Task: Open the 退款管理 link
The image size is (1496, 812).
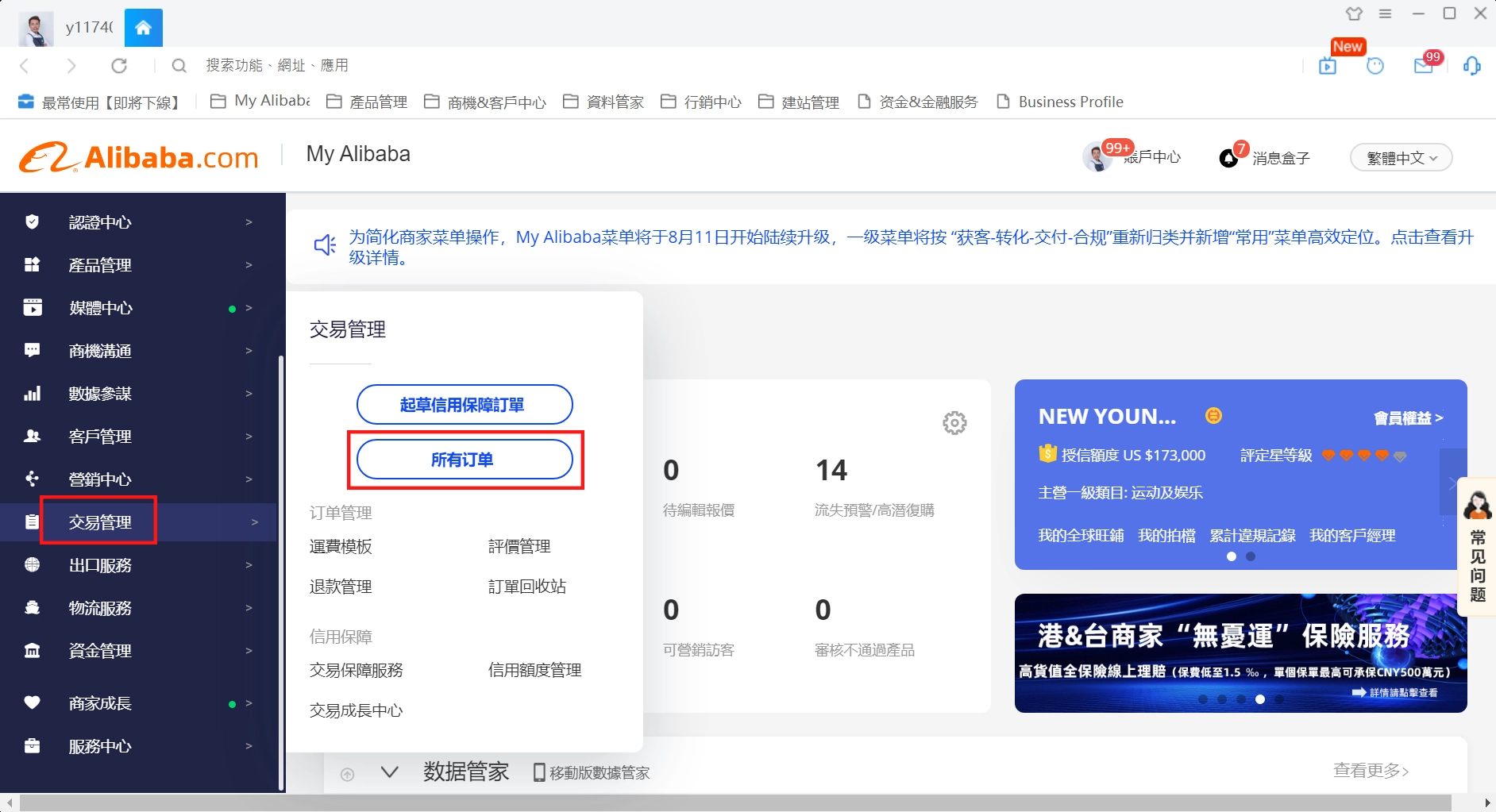Action: click(x=341, y=587)
